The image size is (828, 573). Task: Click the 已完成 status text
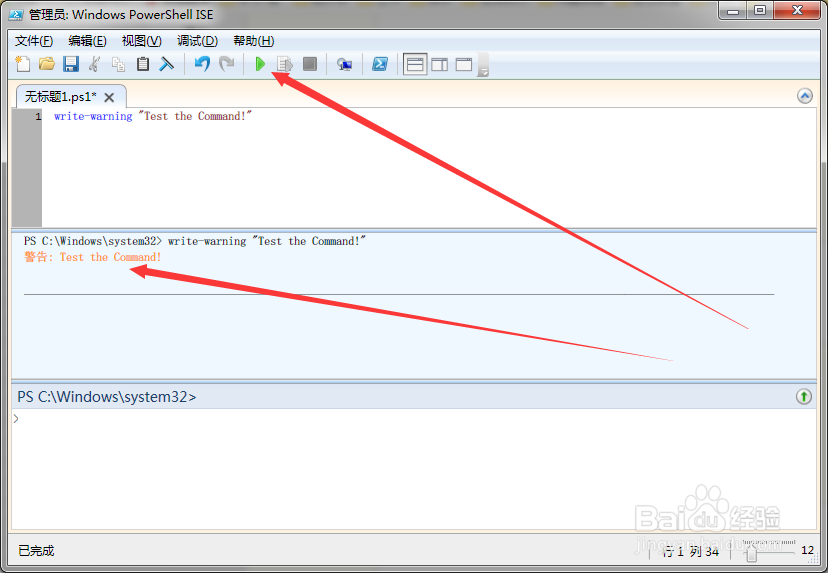[36, 551]
